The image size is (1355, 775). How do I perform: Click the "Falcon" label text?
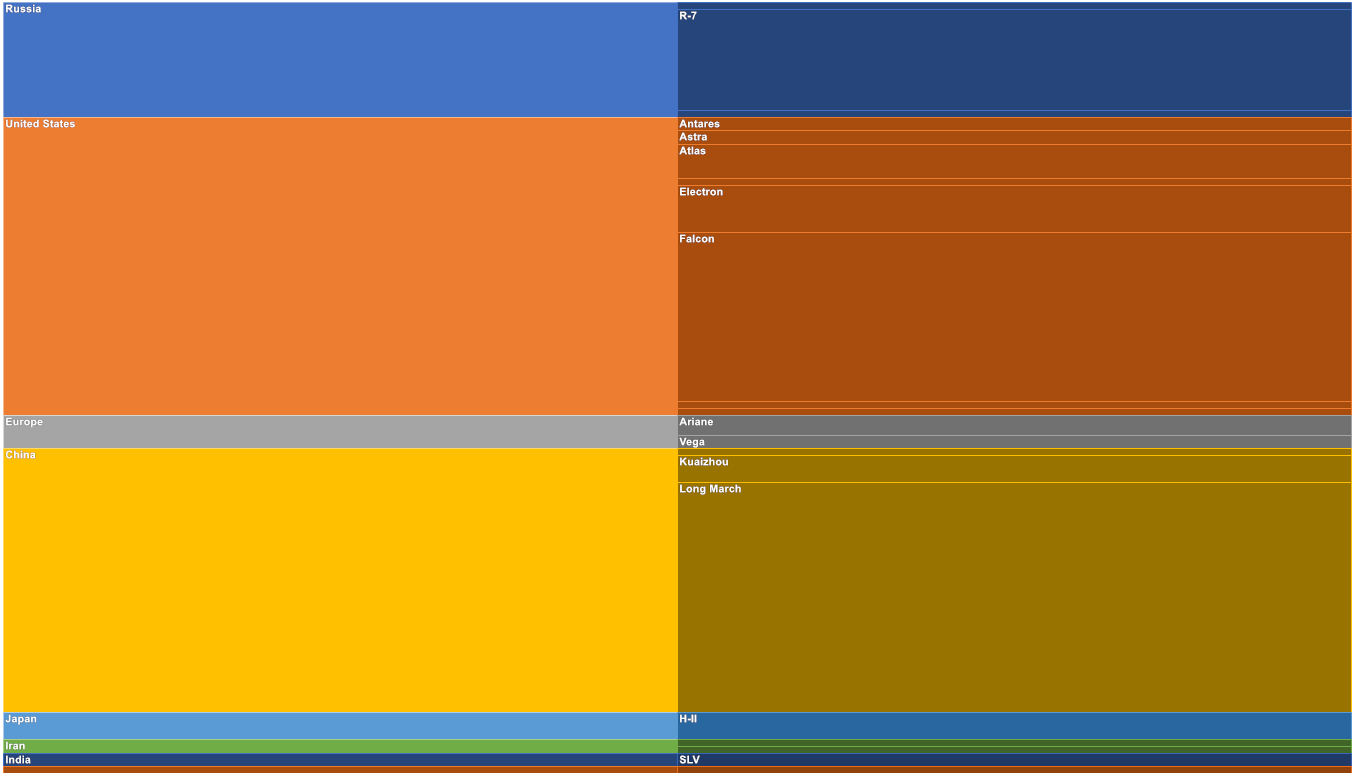(x=697, y=239)
